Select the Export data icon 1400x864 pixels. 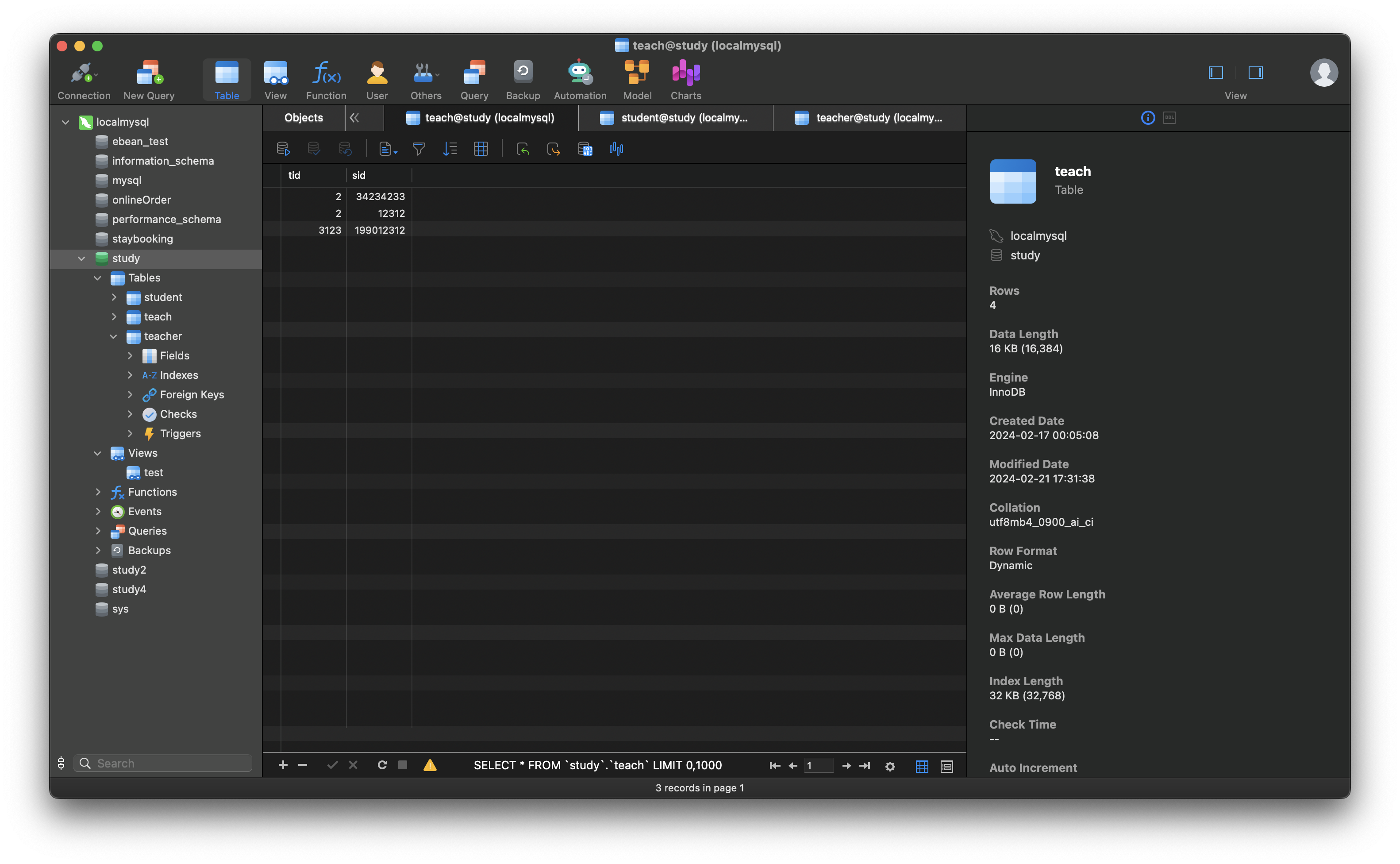[553, 148]
